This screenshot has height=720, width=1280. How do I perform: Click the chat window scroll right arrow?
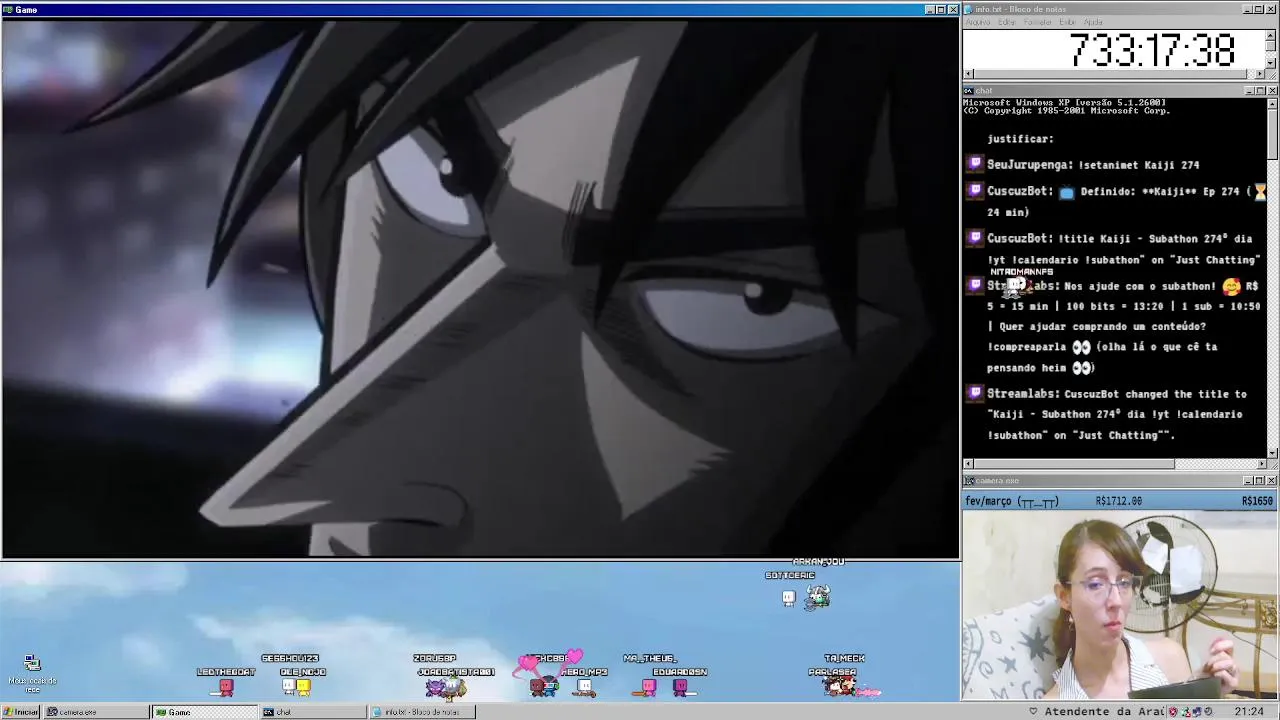[1261, 464]
